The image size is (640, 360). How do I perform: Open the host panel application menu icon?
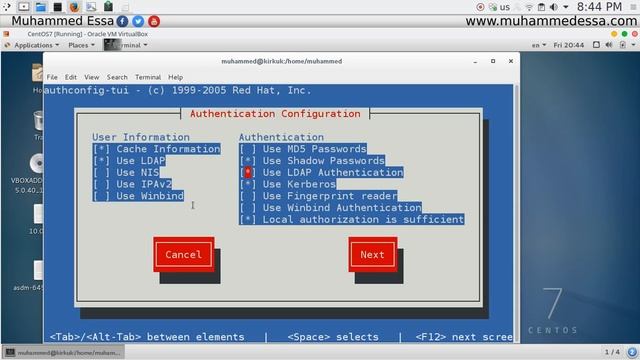click(7, 7)
